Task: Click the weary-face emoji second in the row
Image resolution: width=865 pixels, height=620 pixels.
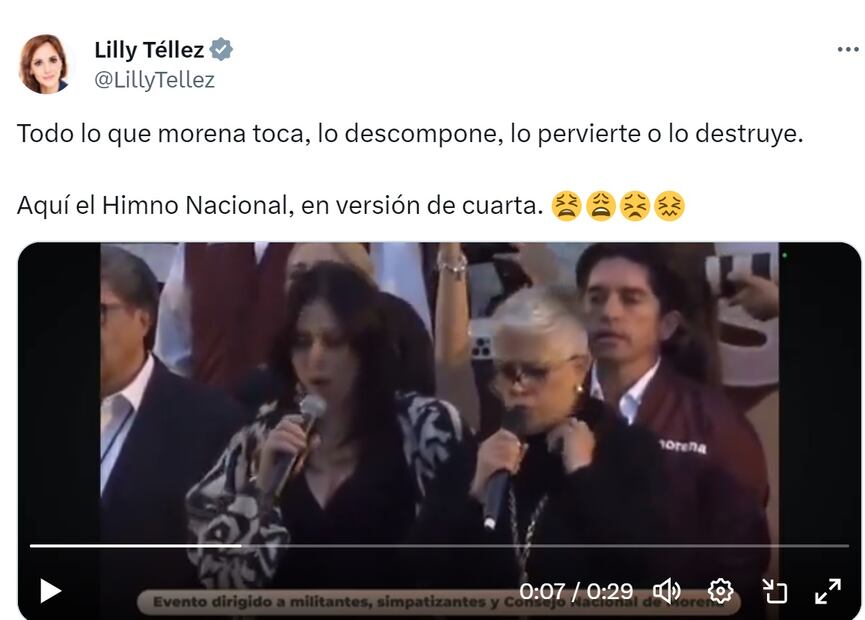Action: click(x=601, y=206)
